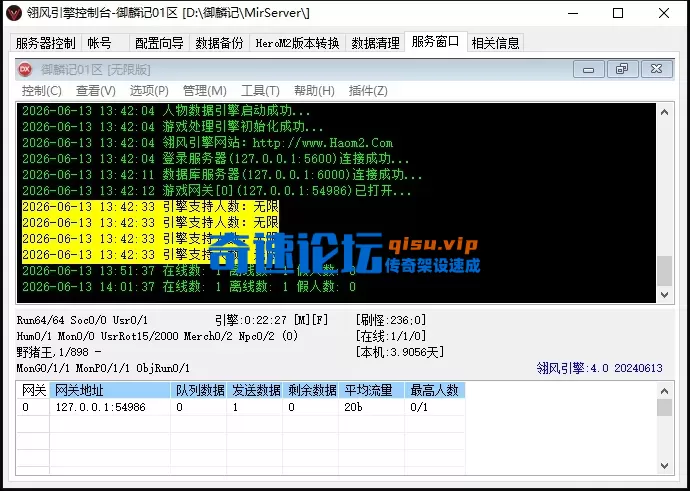Click the log line 游戏处理引擎初始化成功
The width and height of the screenshot is (690, 491).
coord(173,127)
